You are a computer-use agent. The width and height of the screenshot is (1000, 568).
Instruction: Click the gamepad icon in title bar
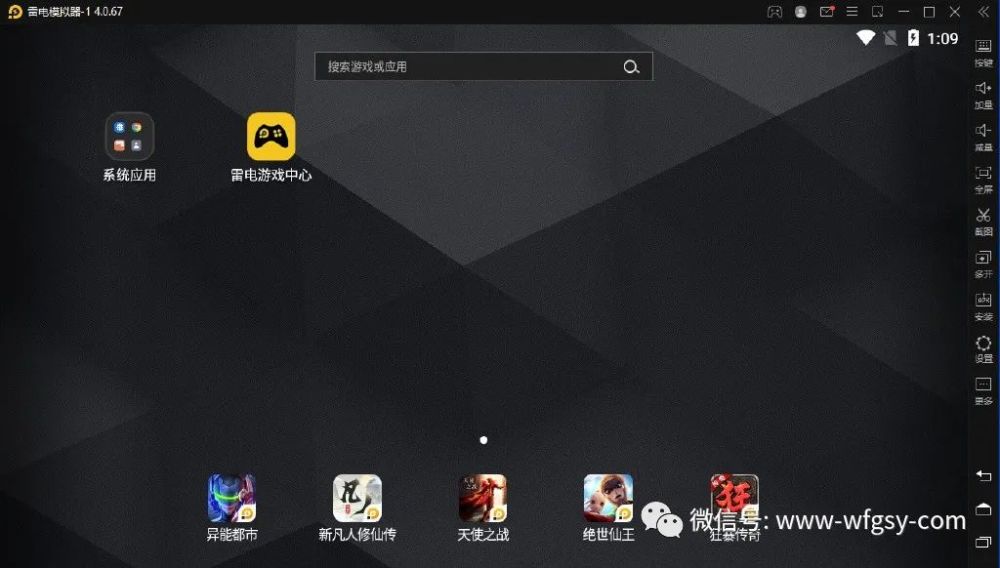774,12
